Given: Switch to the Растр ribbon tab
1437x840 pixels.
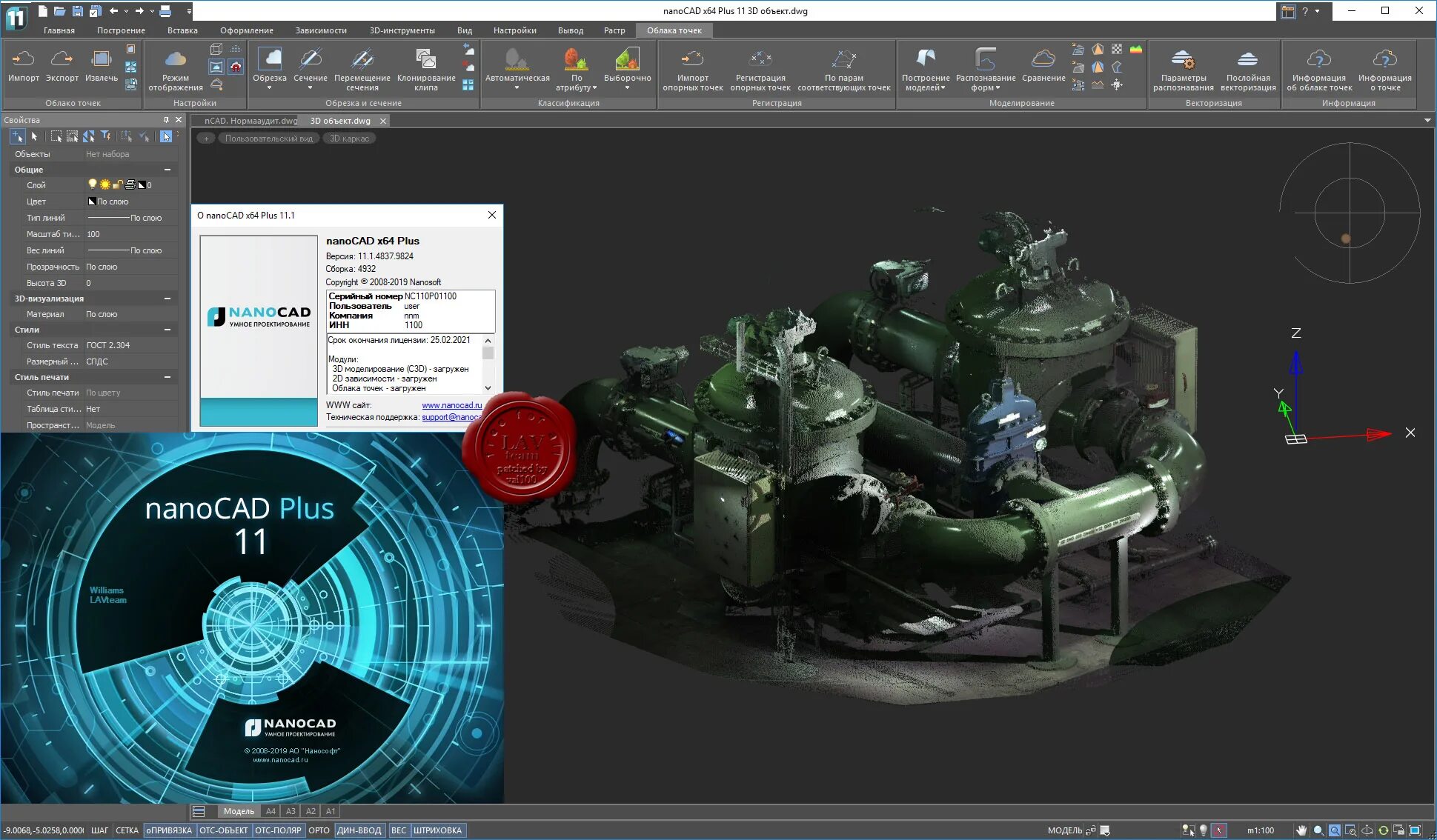Looking at the screenshot, I should tap(614, 30).
